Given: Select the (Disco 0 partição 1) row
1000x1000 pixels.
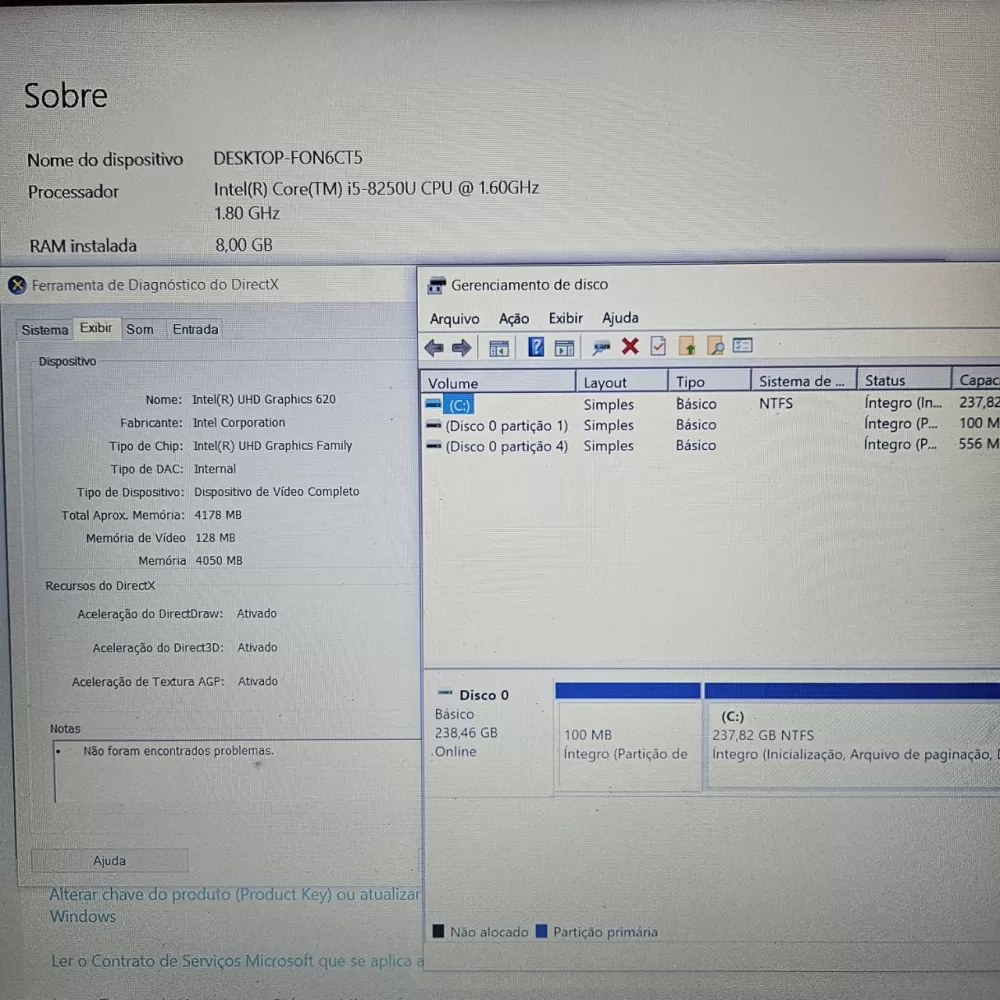Looking at the screenshot, I should pyautogui.click(x=711, y=425).
